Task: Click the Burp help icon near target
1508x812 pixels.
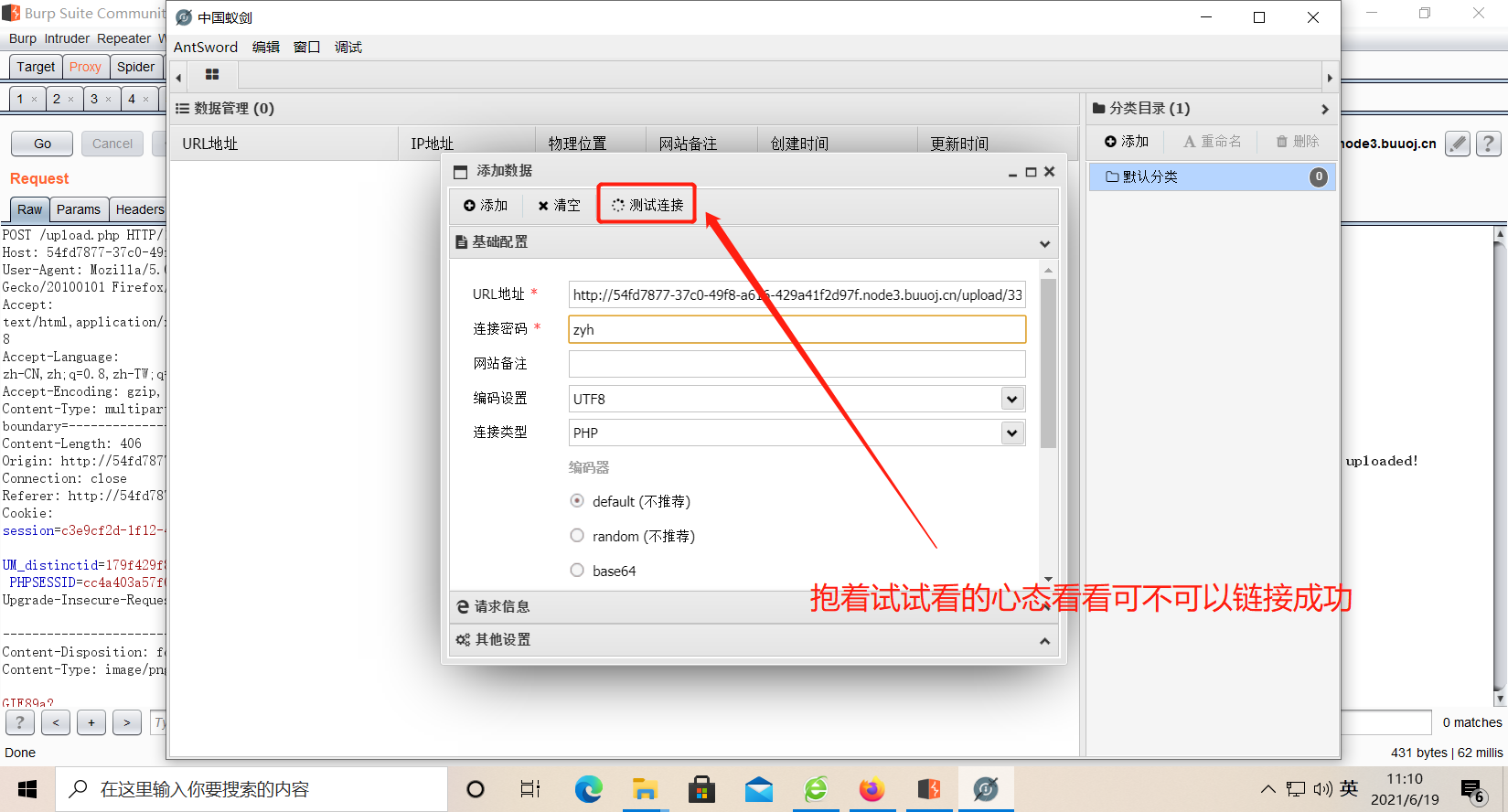Action: [x=1489, y=144]
